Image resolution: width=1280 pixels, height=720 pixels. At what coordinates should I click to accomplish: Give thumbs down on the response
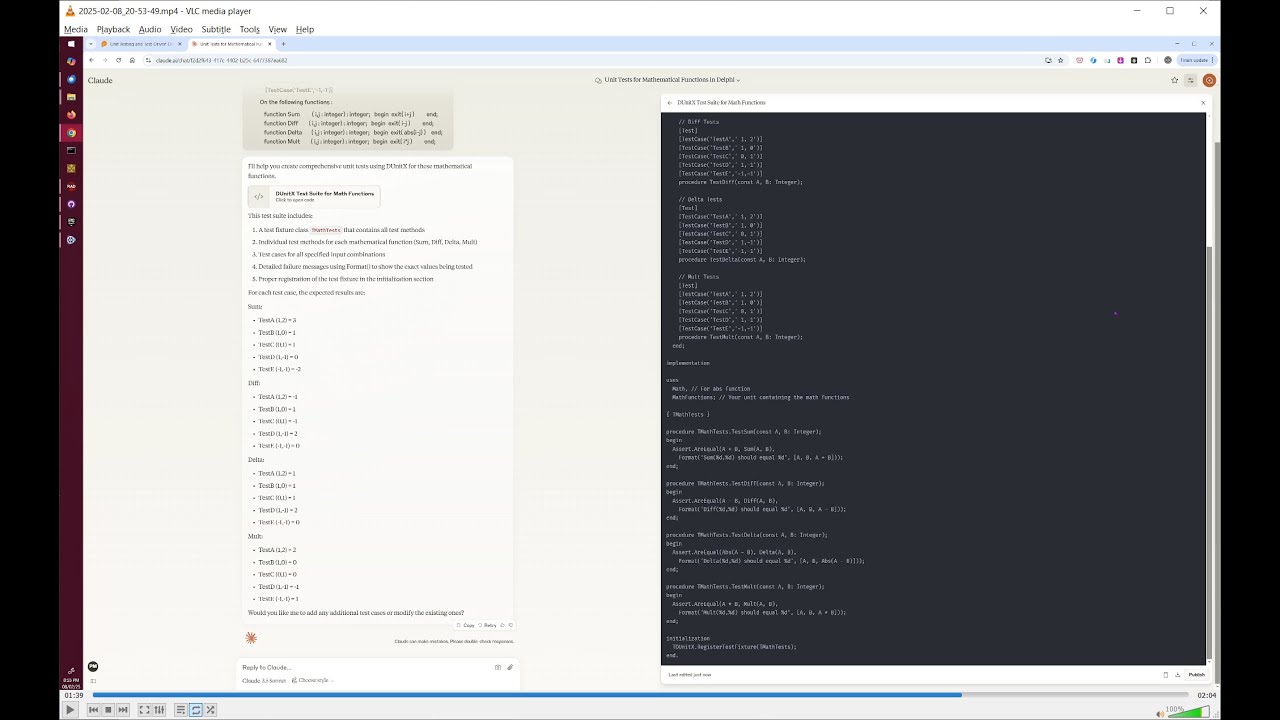[511, 625]
